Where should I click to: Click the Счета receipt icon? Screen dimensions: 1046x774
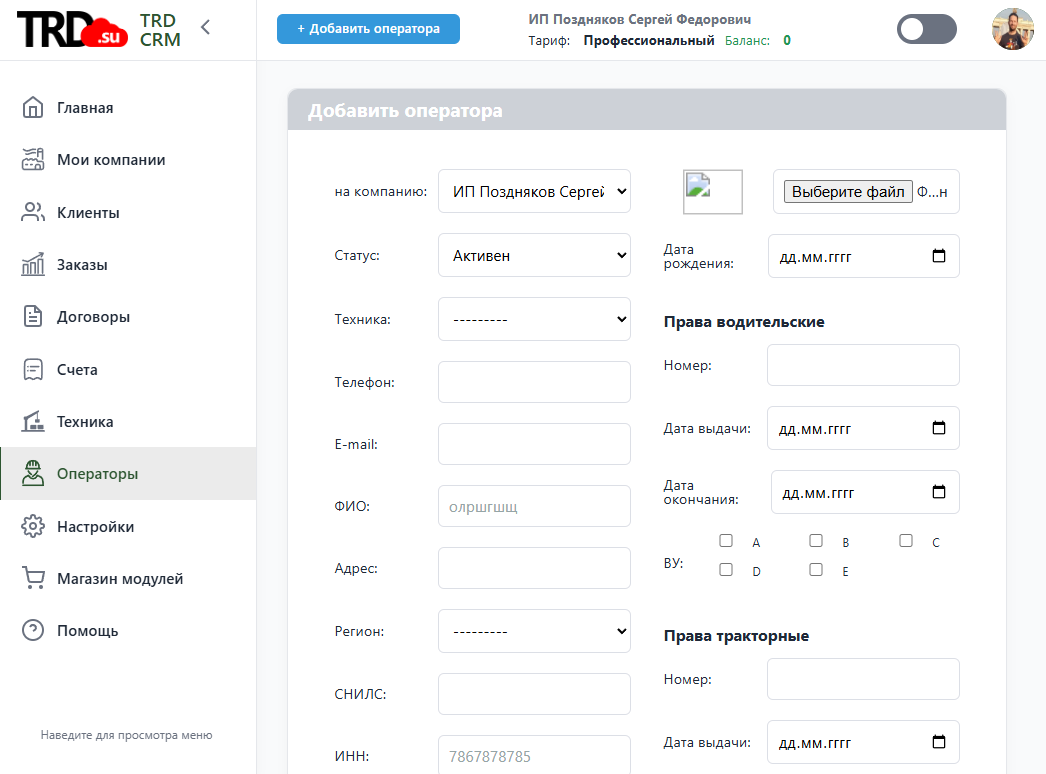click(33, 370)
